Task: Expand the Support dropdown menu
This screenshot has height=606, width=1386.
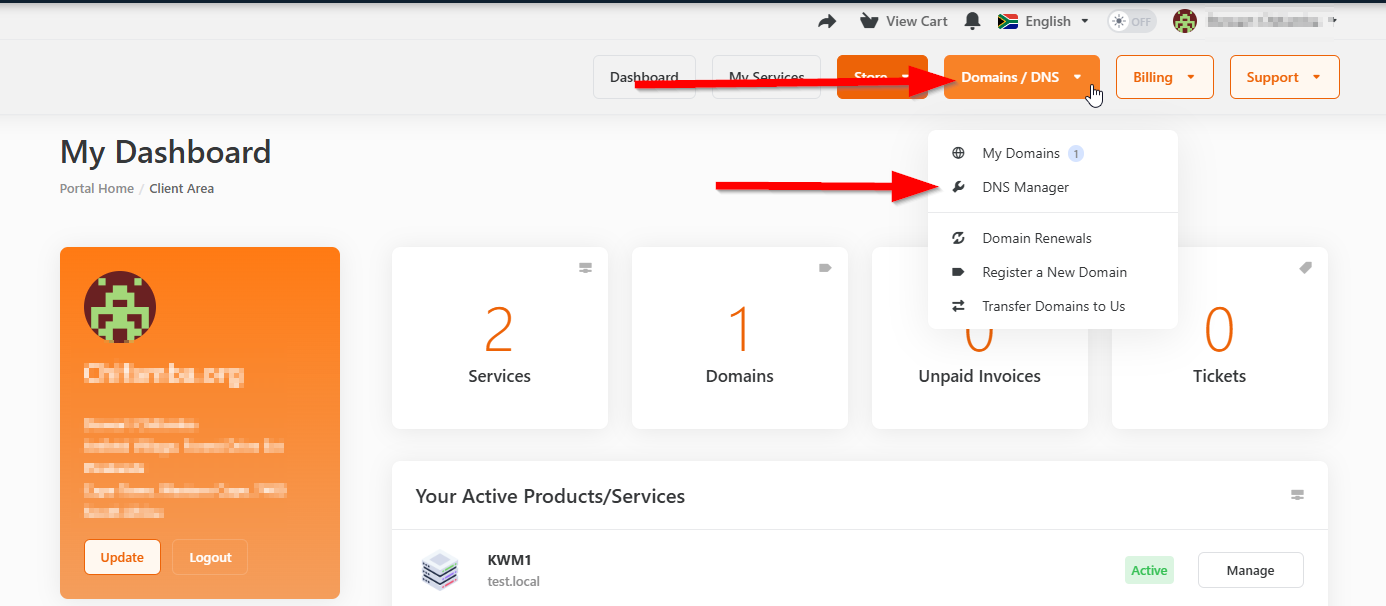Action: coord(1284,77)
